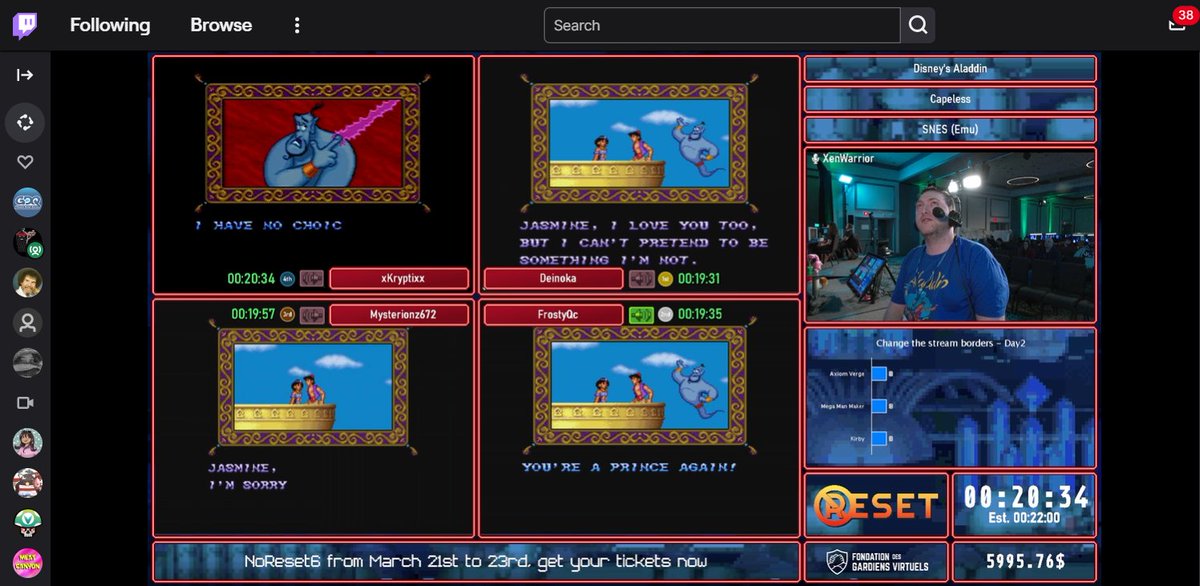Open the green mushroom V channel avatar
This screenshot has height=586, width=1200.
pyautogui.click(x=27, y=523)
